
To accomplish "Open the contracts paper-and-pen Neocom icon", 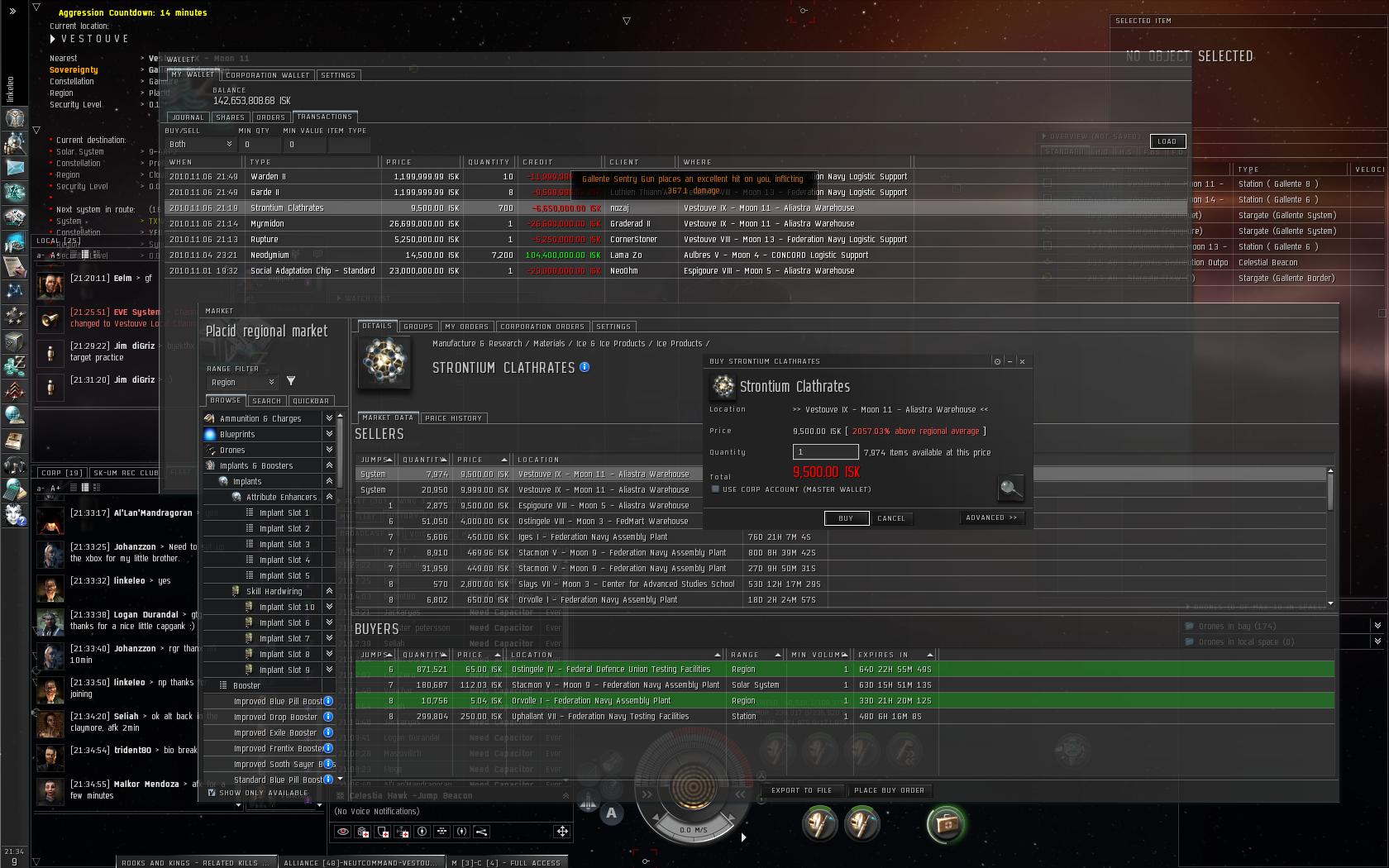I will pos(14,266).
